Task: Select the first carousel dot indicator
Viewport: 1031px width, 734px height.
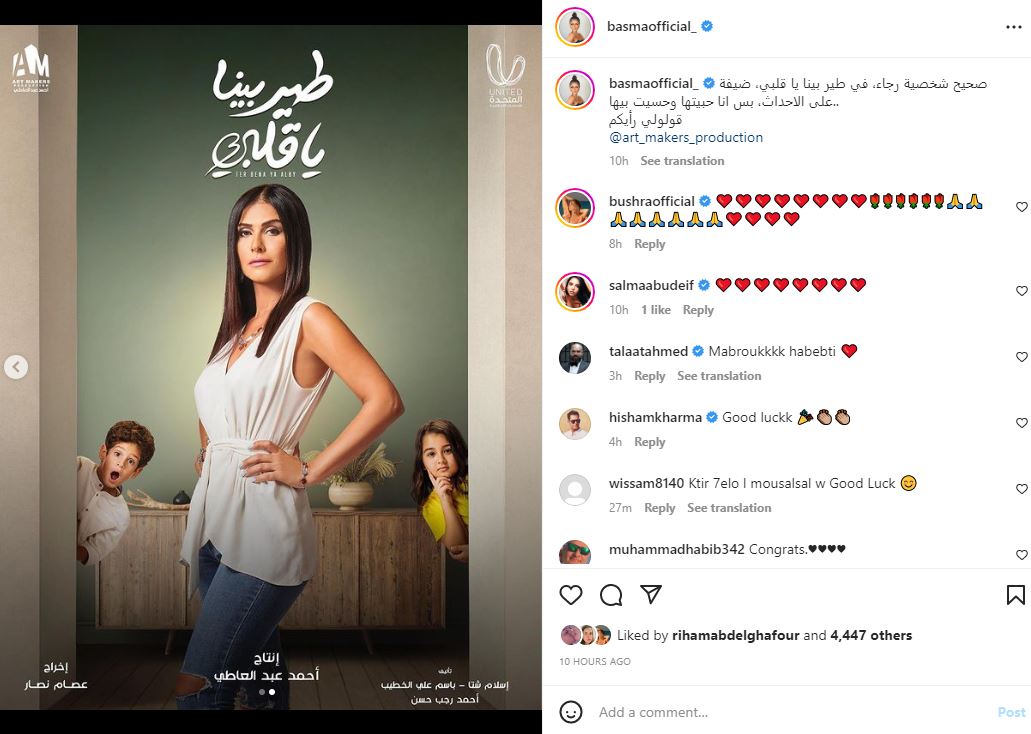Action: [x=262, y=692]
